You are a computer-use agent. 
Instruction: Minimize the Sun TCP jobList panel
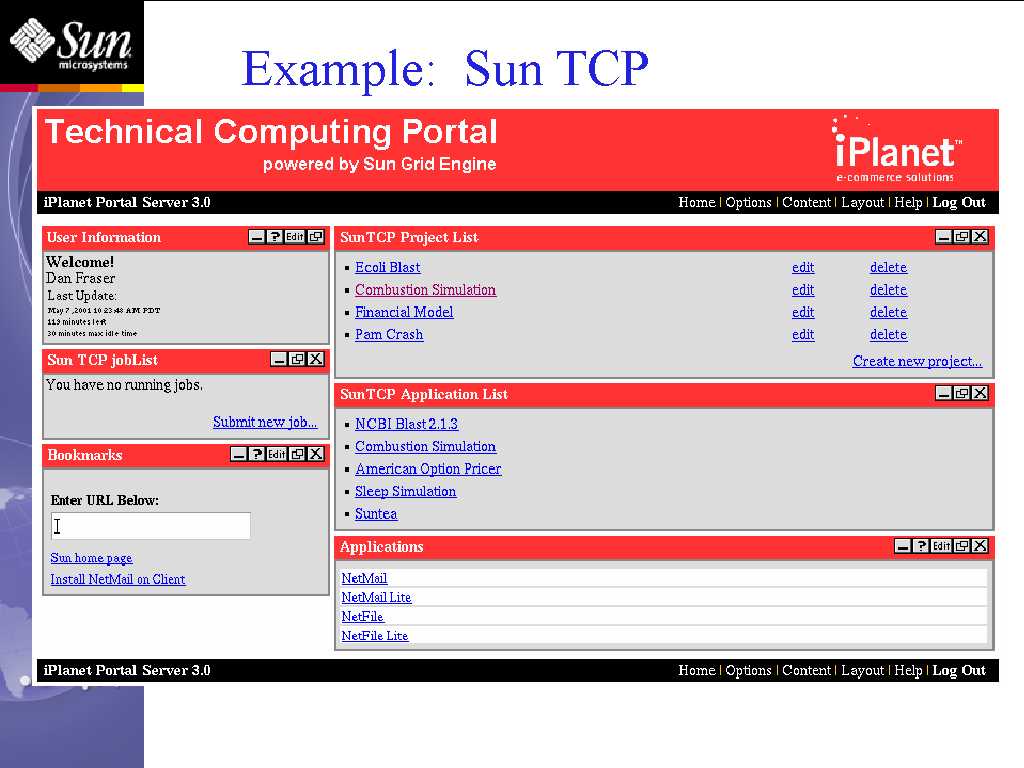pos(279,359)
